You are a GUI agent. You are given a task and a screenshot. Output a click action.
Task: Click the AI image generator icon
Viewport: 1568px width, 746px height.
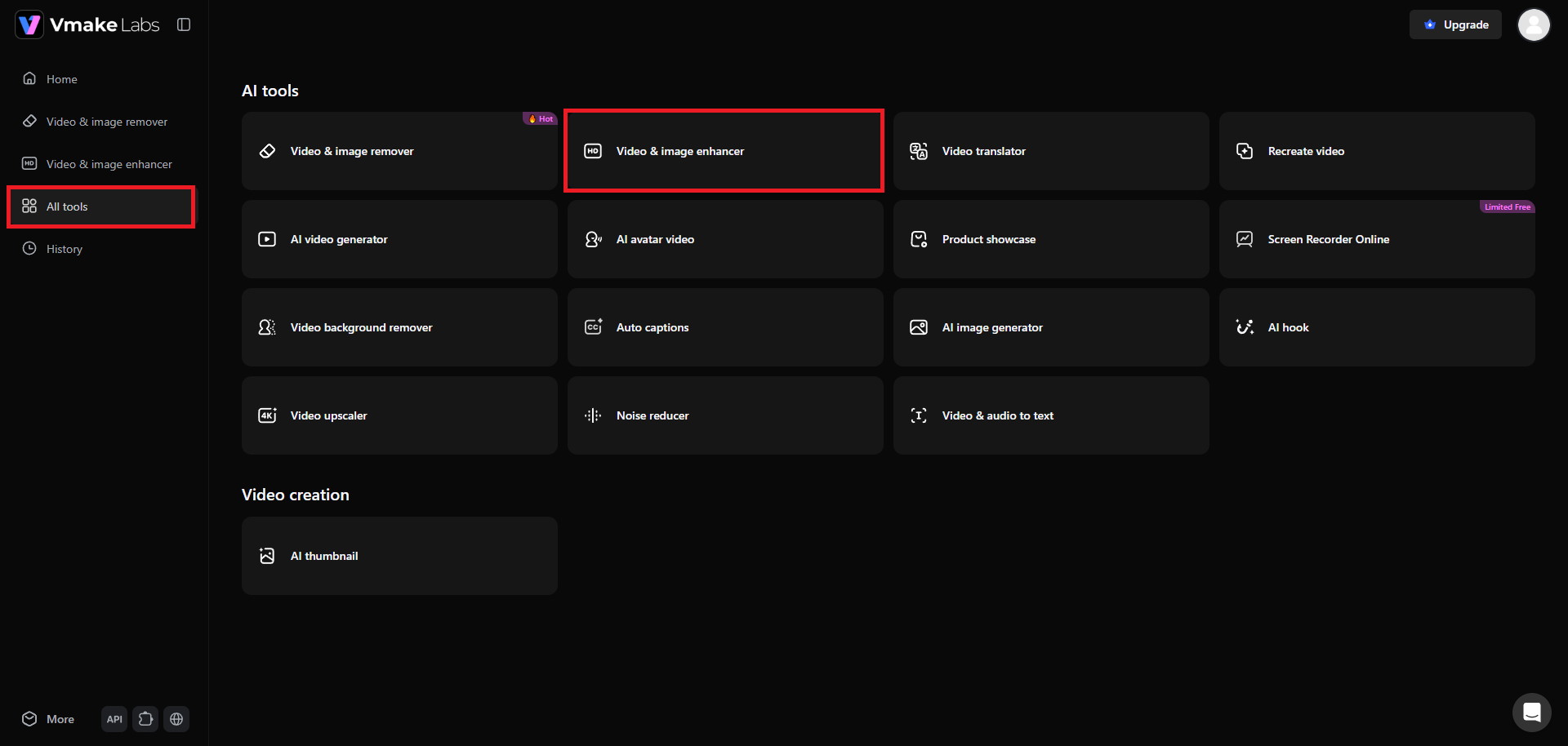click(919, 327)
